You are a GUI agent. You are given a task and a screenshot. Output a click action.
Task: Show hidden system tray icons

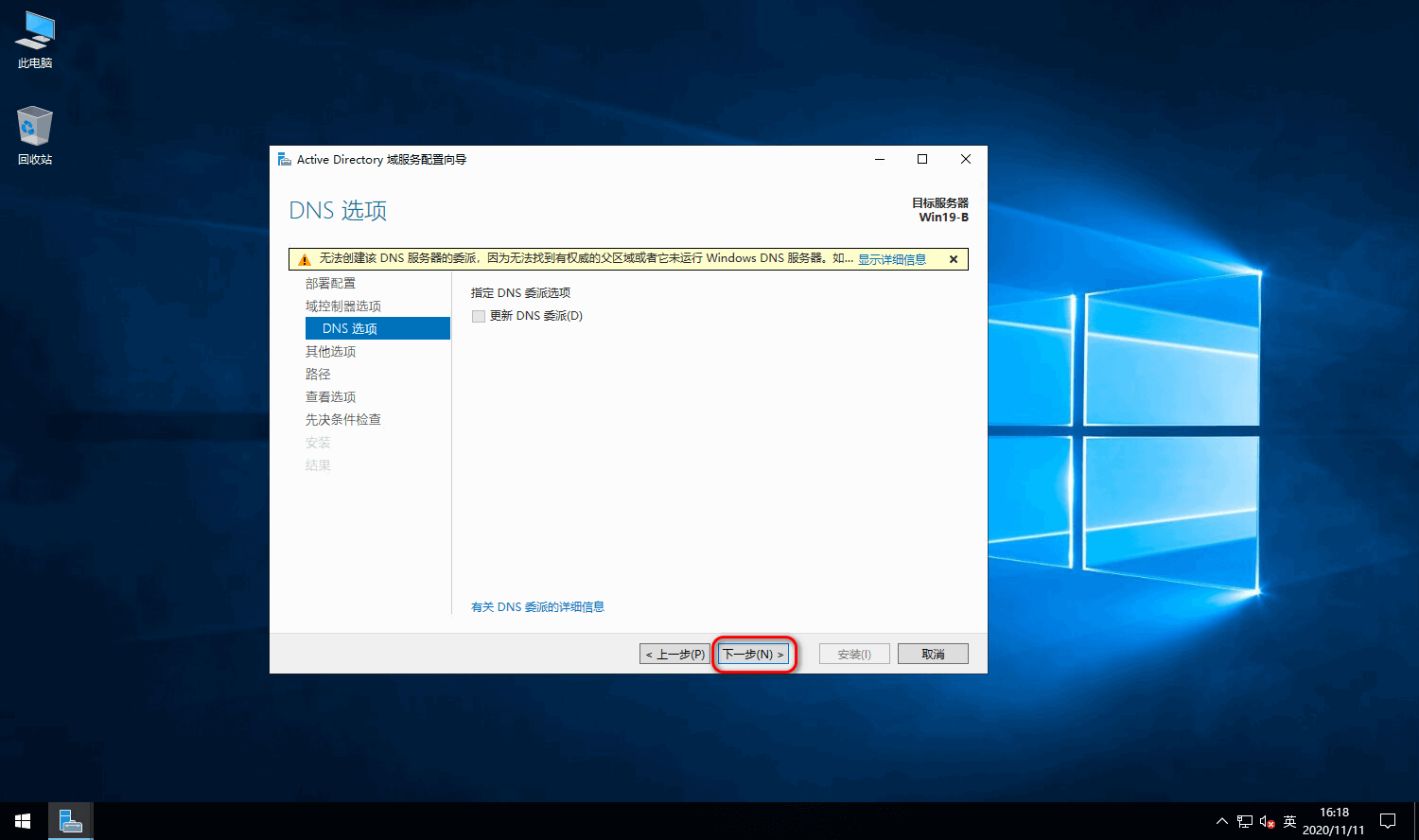tap(1221, 821)
